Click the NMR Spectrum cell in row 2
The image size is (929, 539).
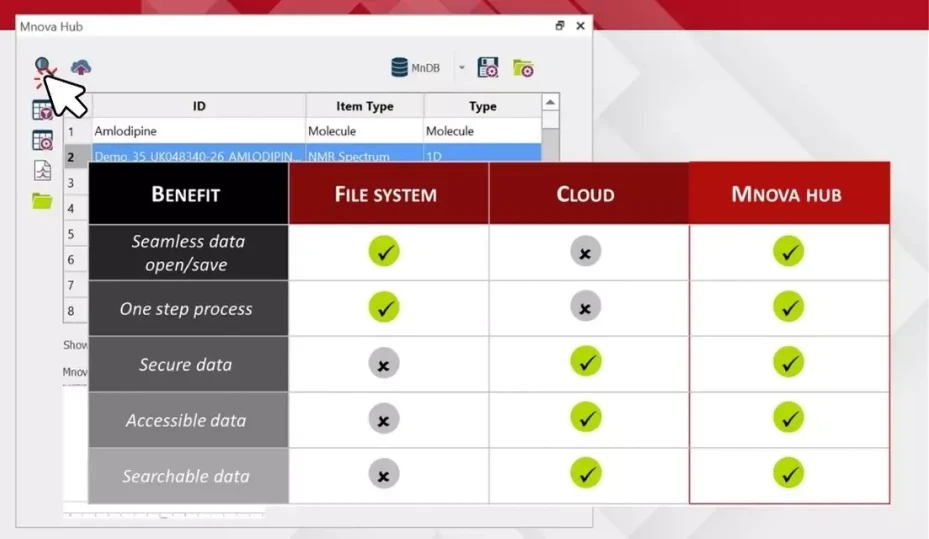coord(364,154)
